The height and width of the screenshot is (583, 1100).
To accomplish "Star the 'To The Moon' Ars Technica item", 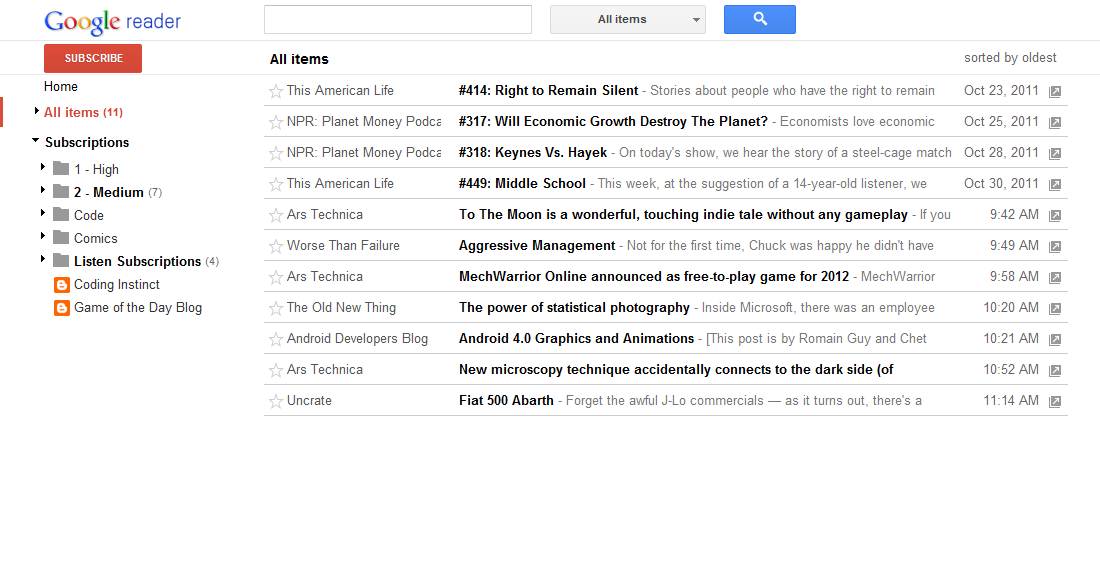I will 276,215.
